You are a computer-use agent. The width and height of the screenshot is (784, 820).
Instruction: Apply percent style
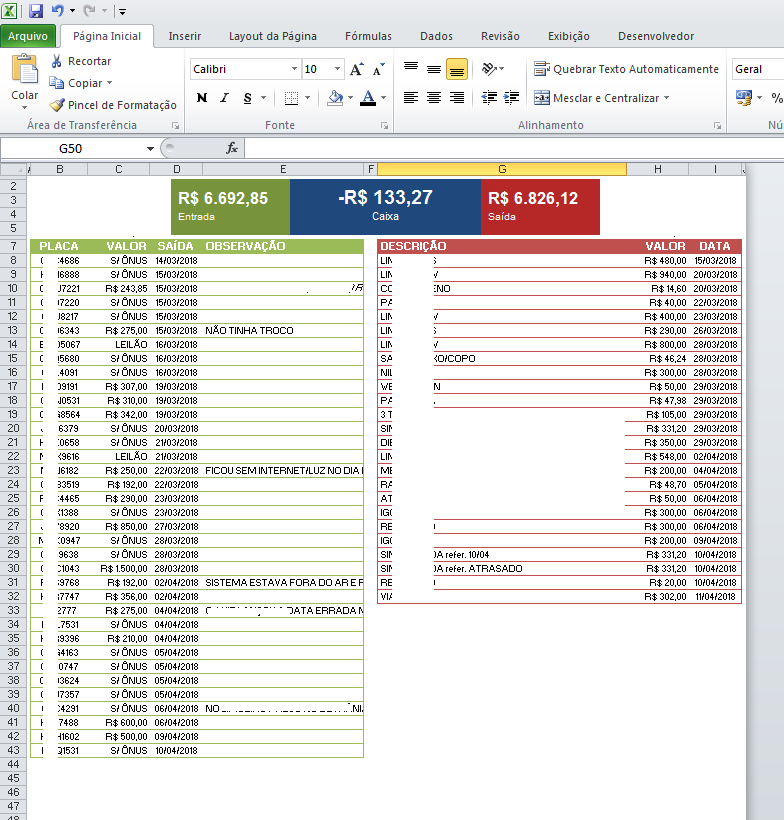[777, 98]
